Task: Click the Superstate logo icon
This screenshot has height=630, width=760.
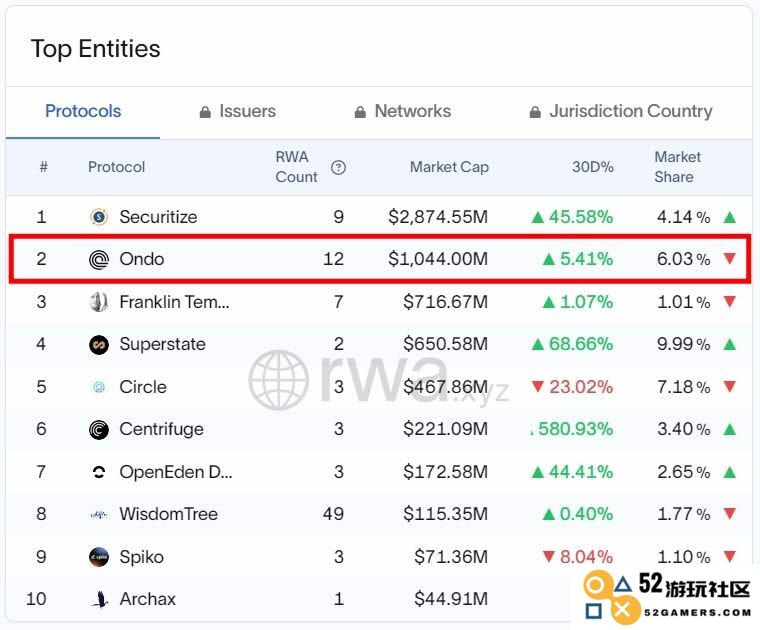Action: point(99,345)
